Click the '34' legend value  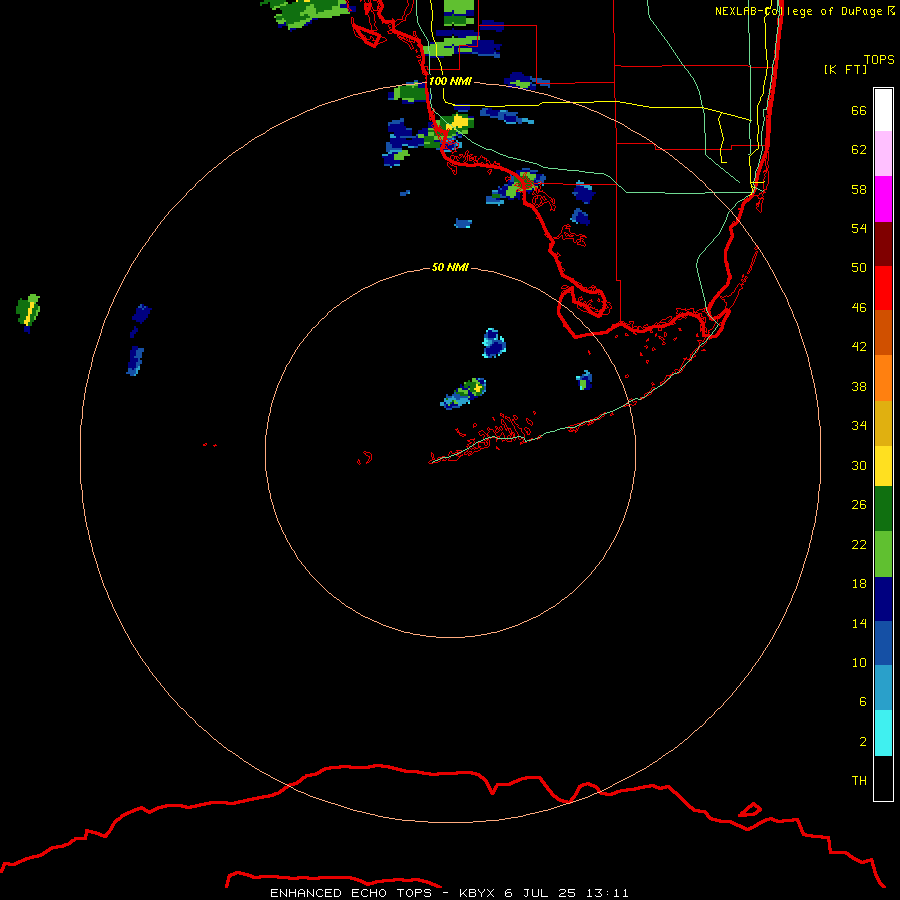[859, 426]
